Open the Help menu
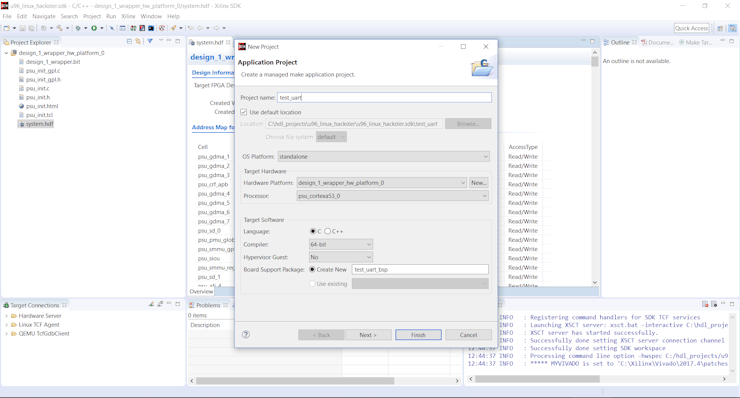The image size is (740, 398). pos(173,16)
